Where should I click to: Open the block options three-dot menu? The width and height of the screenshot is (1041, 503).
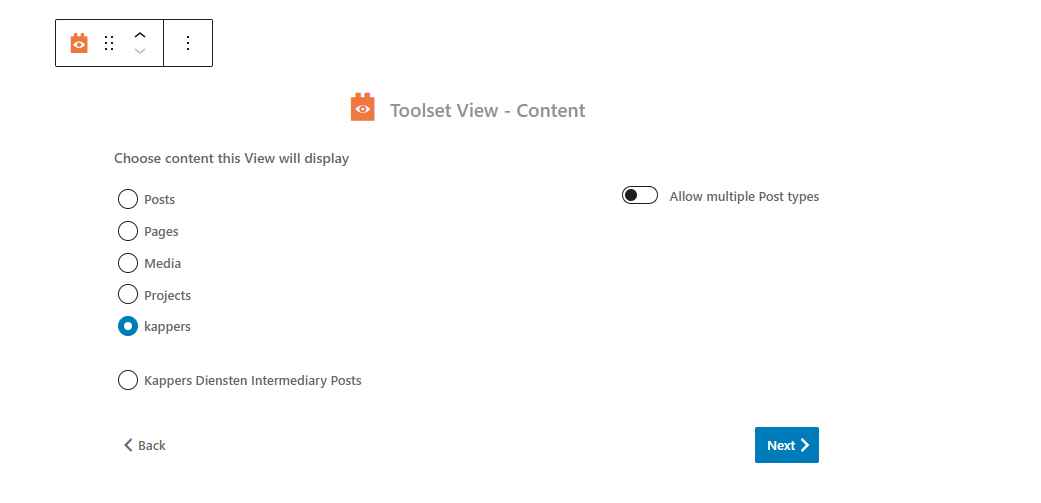coord(188,43)
